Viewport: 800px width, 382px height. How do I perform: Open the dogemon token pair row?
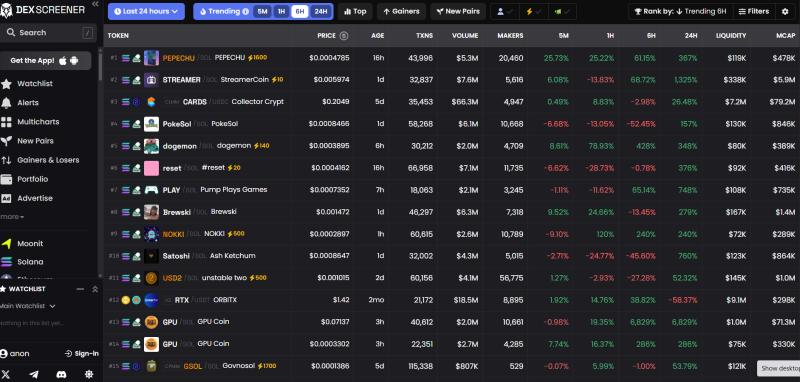(x=452, y=146)
